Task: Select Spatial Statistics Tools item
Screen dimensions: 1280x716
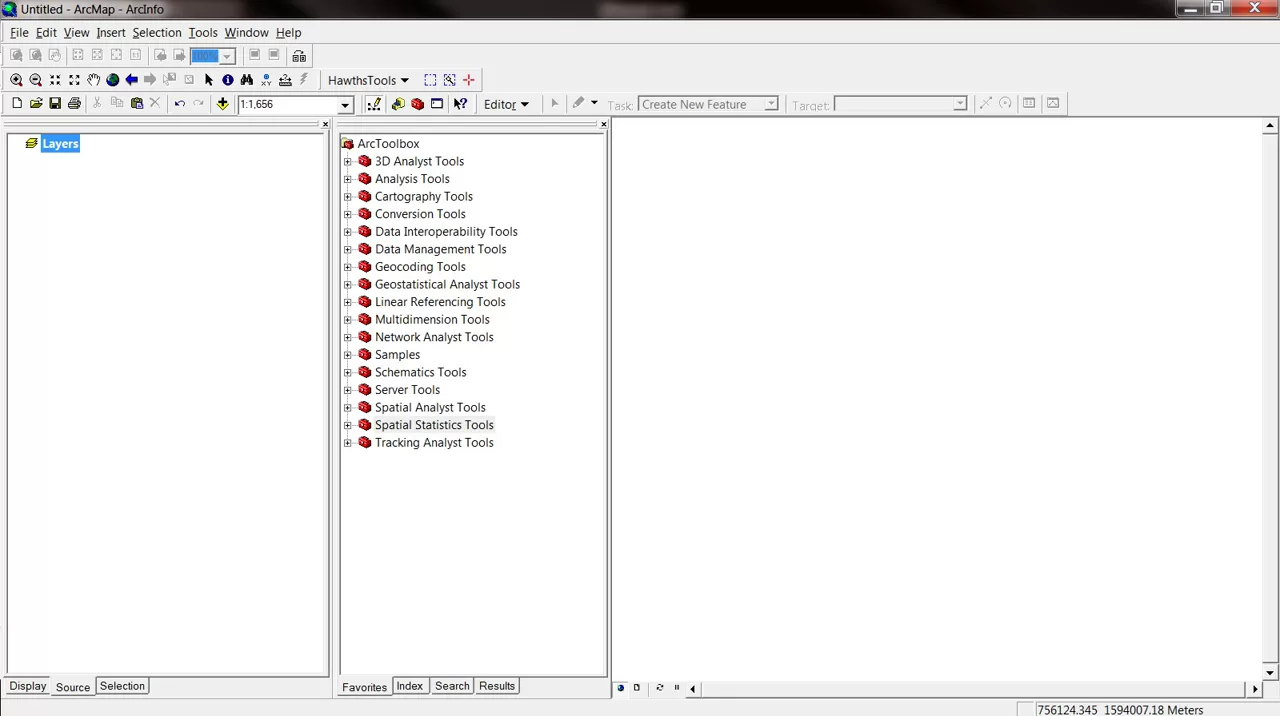Action: pyautogui.click(x=434, y=425)
